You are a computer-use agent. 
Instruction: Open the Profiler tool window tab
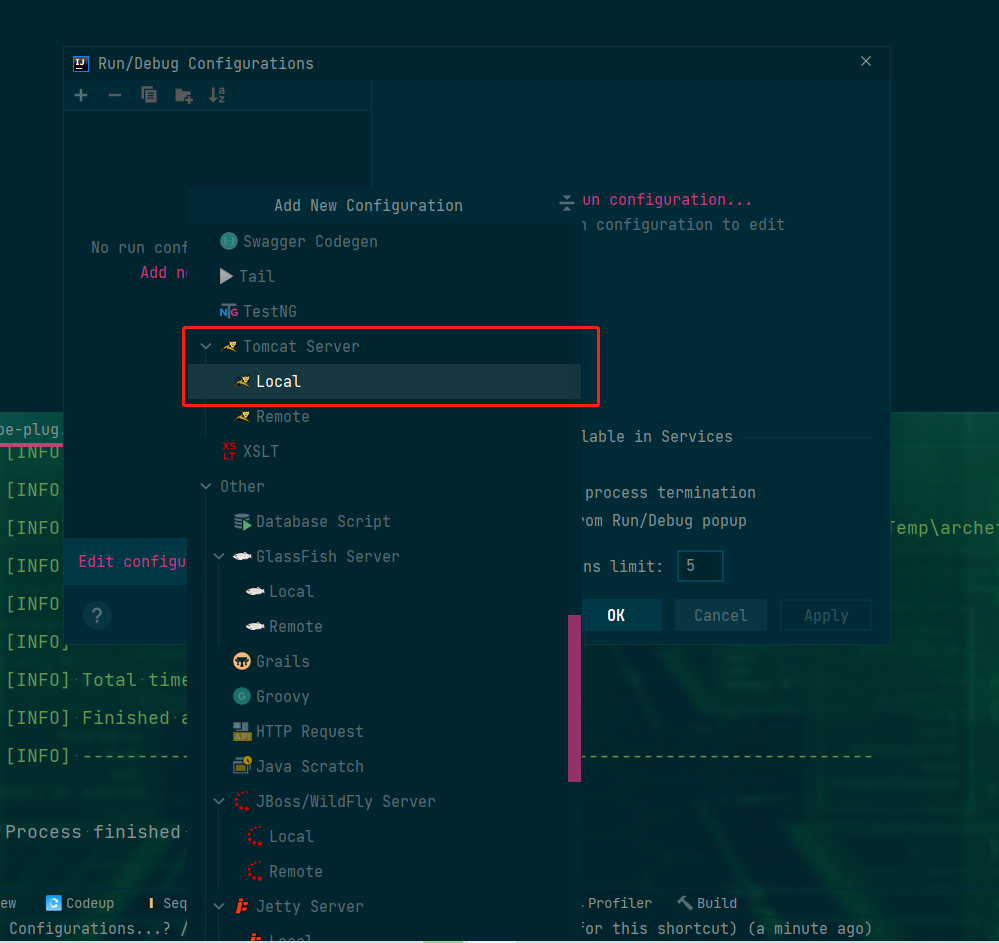tap(619, 903)
